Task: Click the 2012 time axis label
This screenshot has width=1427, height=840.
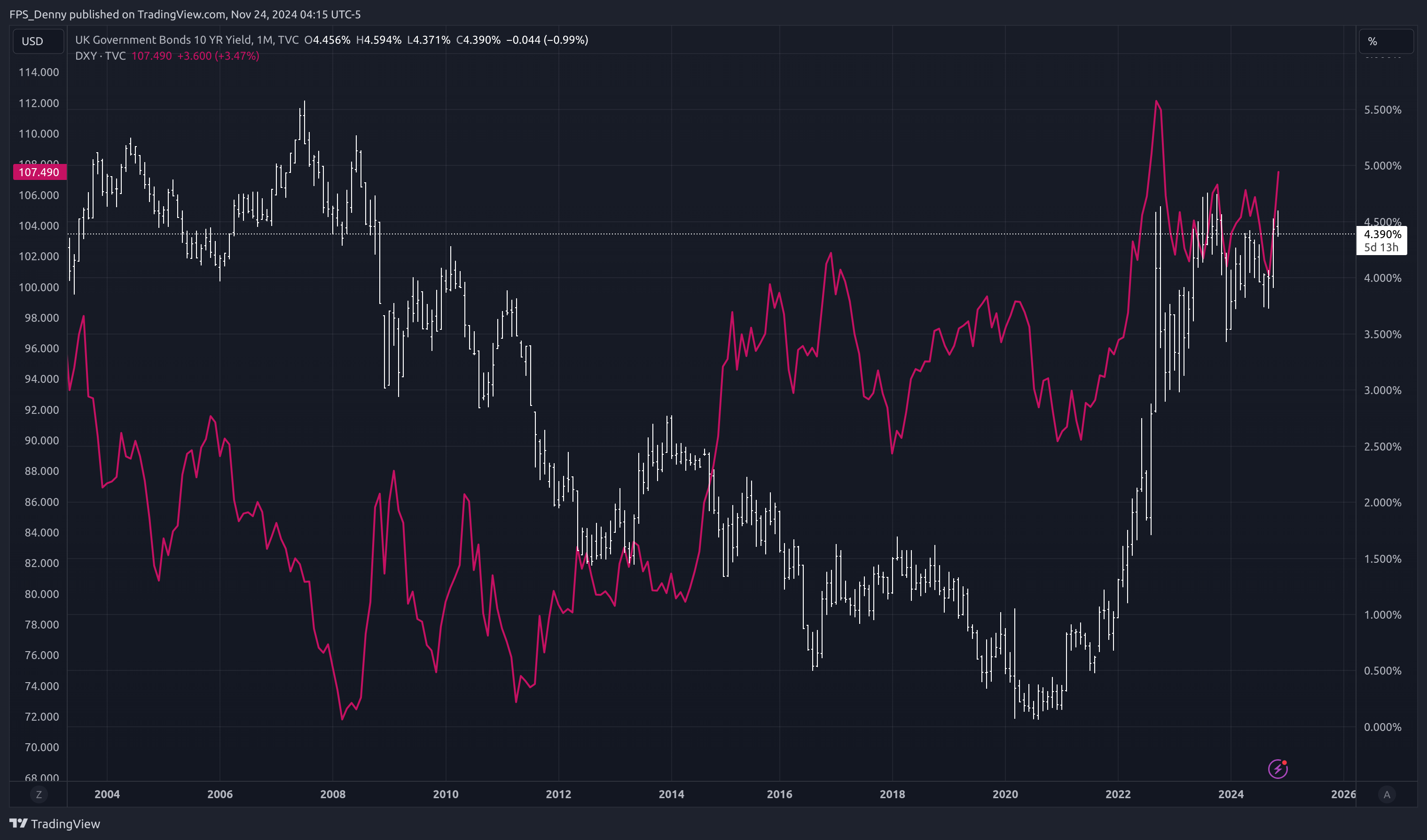Action: tap(558, 794)
